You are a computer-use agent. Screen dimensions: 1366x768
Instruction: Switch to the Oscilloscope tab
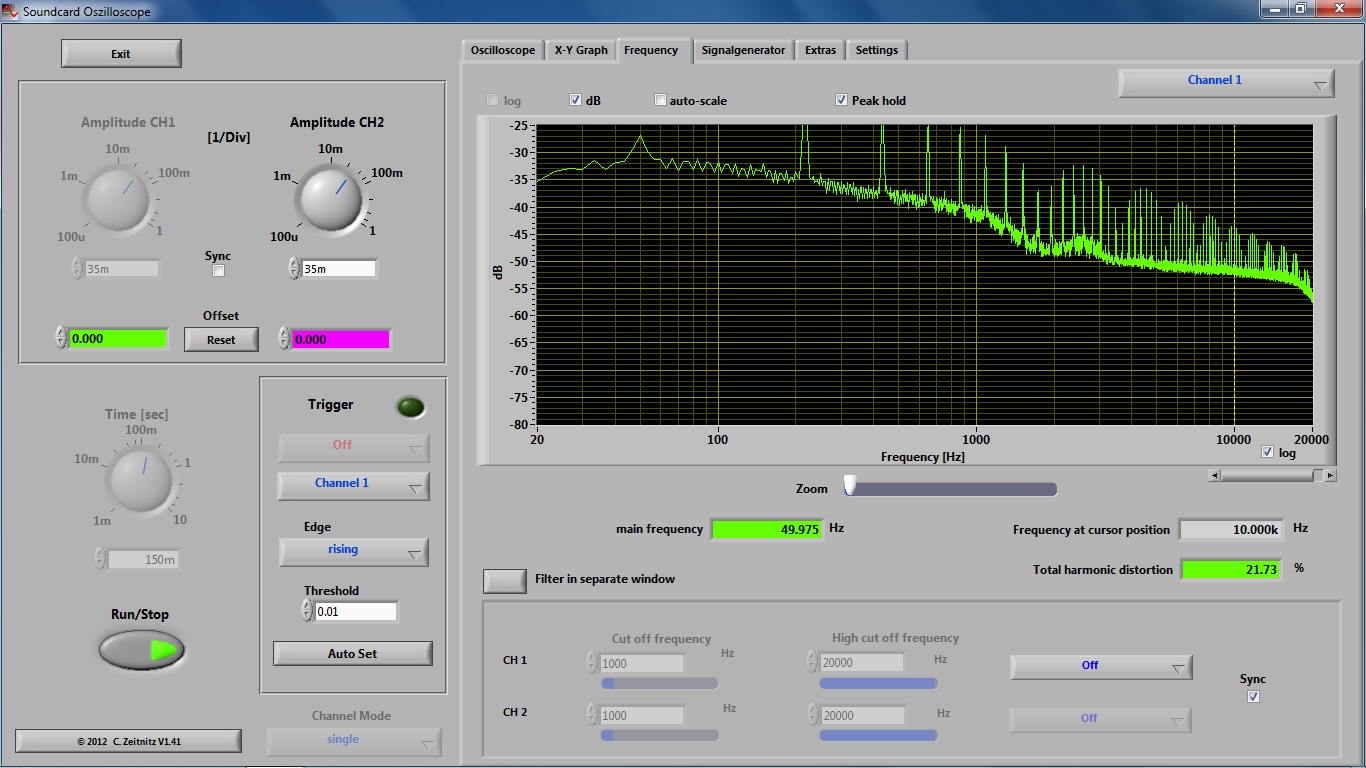coord(503,50)
